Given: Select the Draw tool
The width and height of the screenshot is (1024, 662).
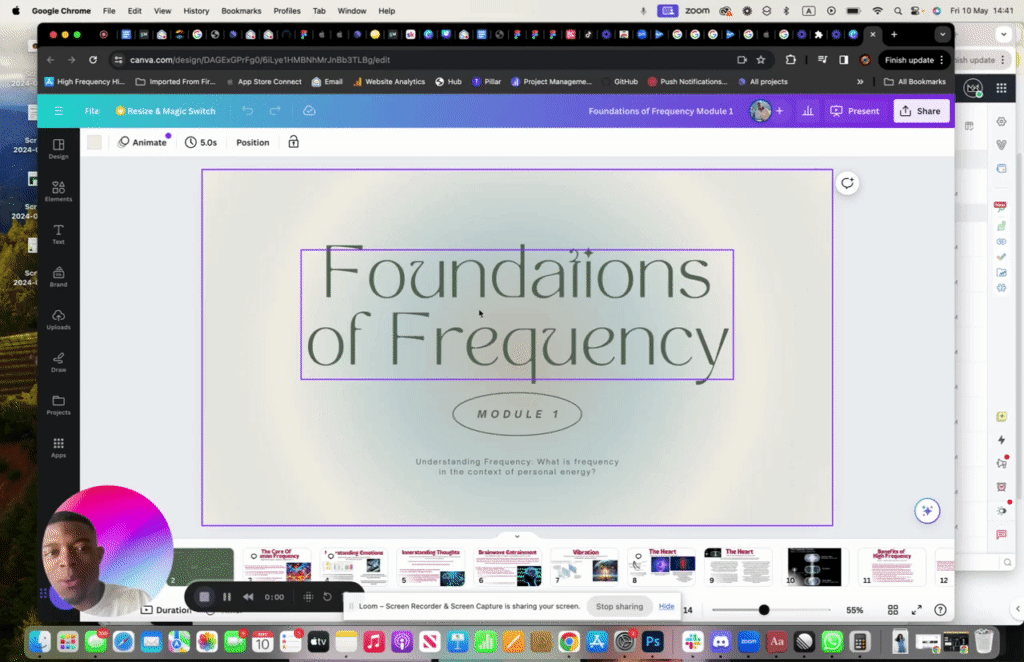Looking at the screenshot, I should [58, 362].
